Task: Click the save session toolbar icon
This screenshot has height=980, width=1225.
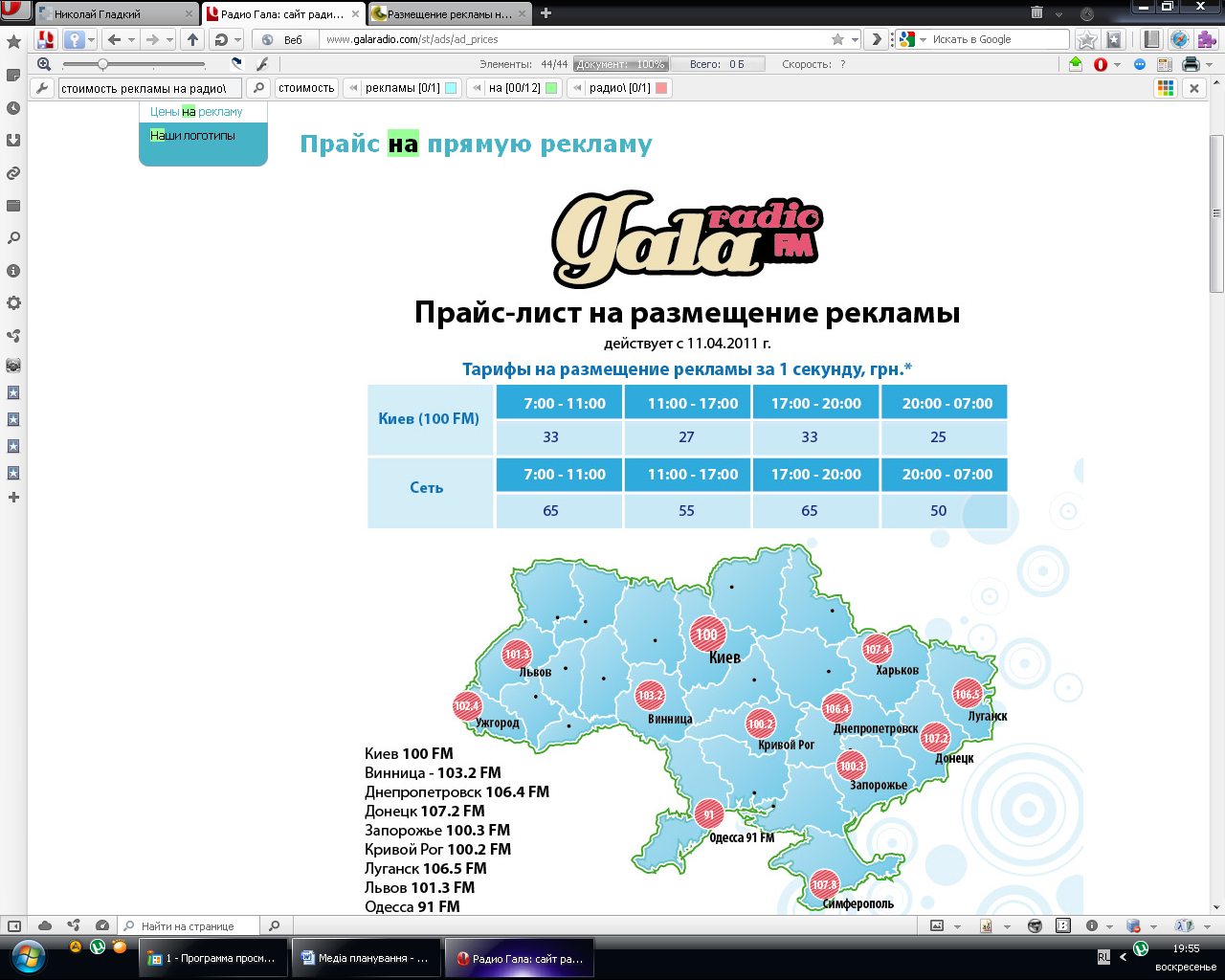Action: tap(45, 39)
